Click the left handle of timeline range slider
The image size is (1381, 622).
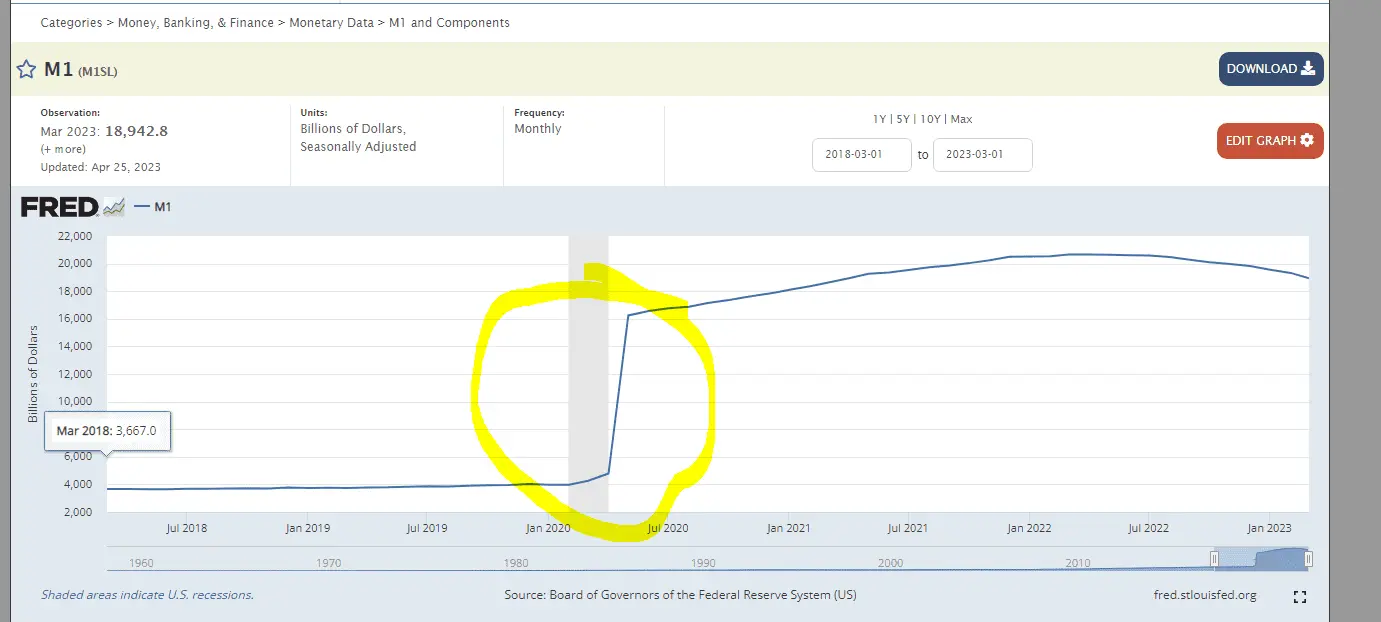(1215, 558)
